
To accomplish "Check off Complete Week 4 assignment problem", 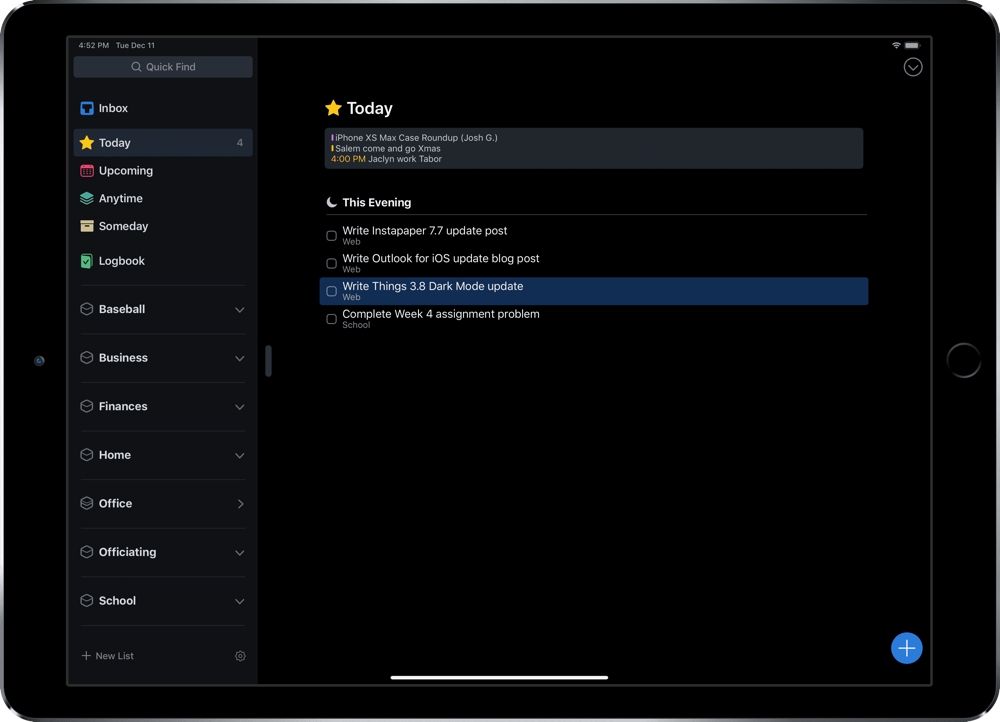I will pyautogui.click(x=332, y=319).
